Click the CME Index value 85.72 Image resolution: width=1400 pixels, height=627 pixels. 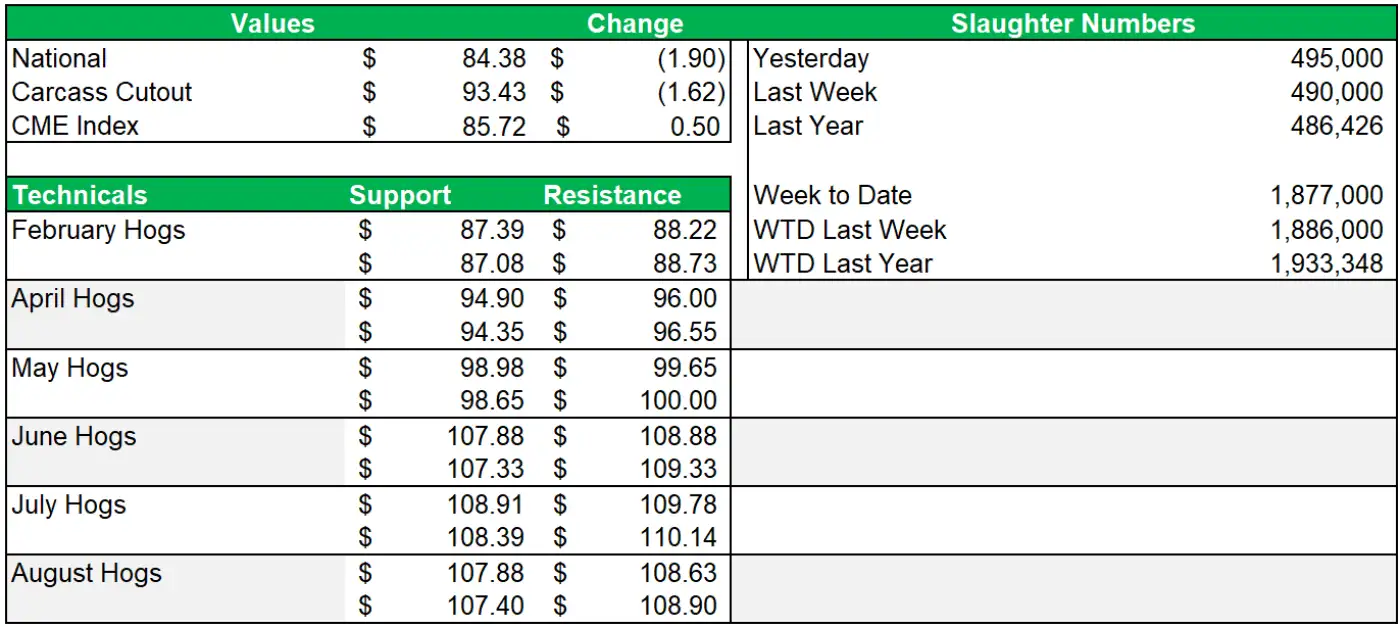[493, 127]
